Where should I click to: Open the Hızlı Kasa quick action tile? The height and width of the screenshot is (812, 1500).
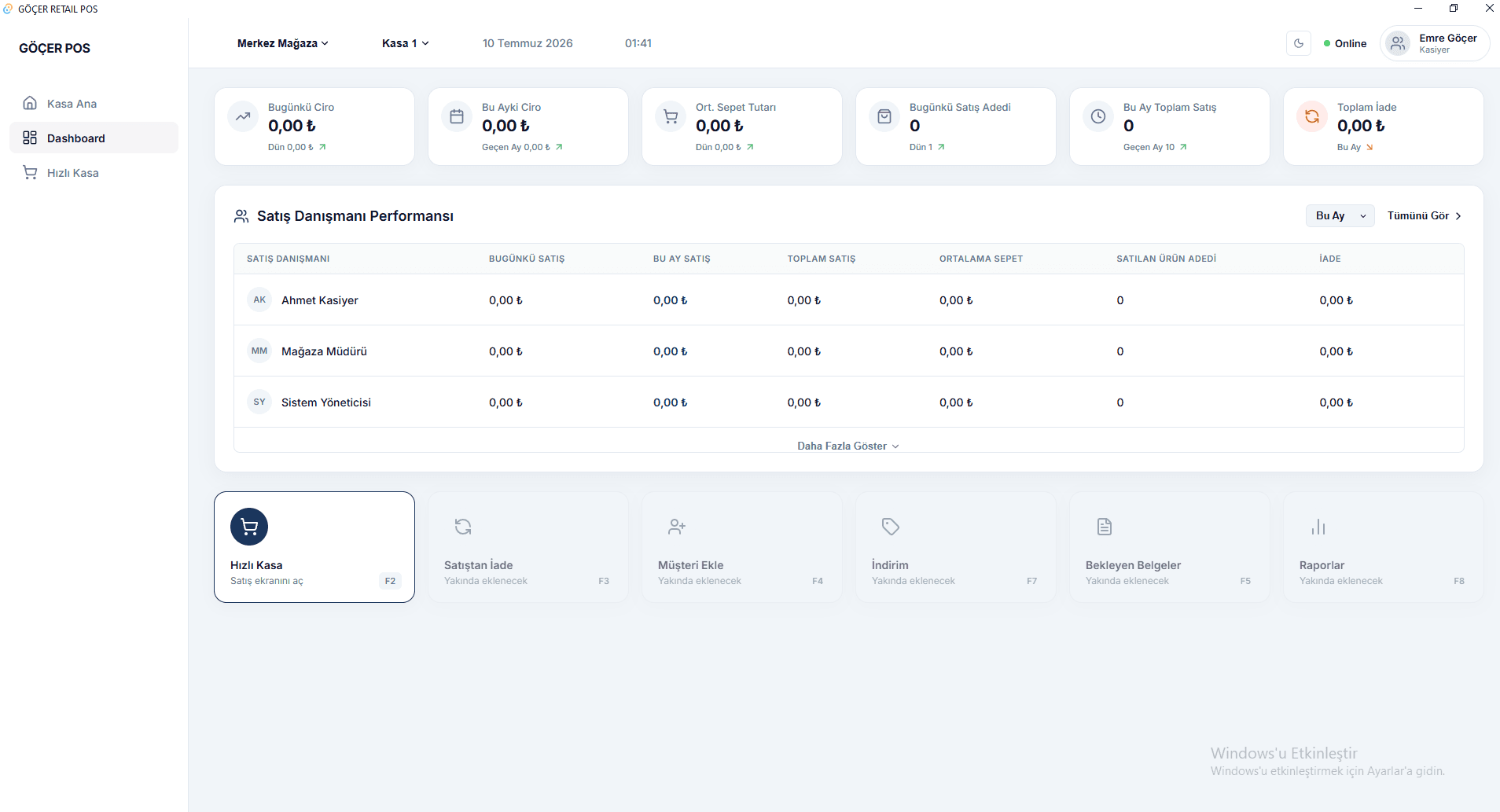click(314, 547)
